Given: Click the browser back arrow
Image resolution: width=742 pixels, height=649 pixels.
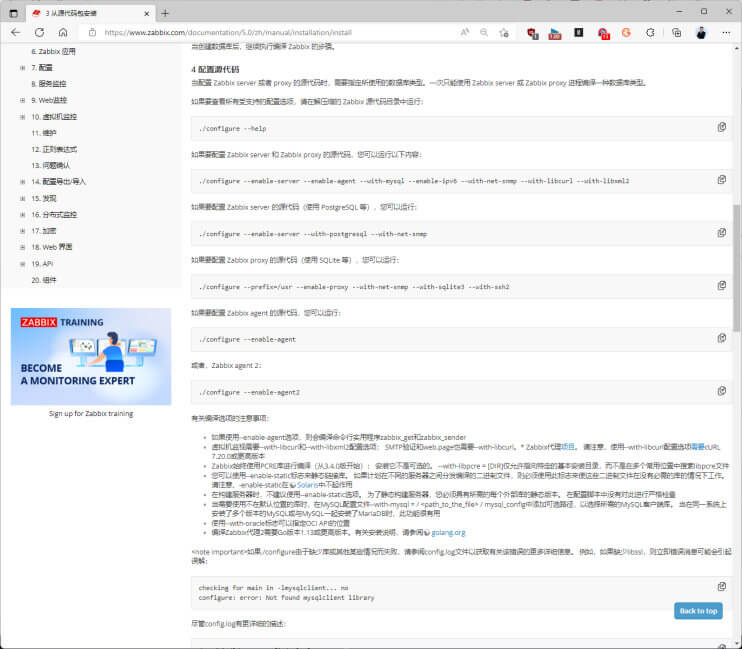Looking at the screenshot, I should (x=16, y=32).
